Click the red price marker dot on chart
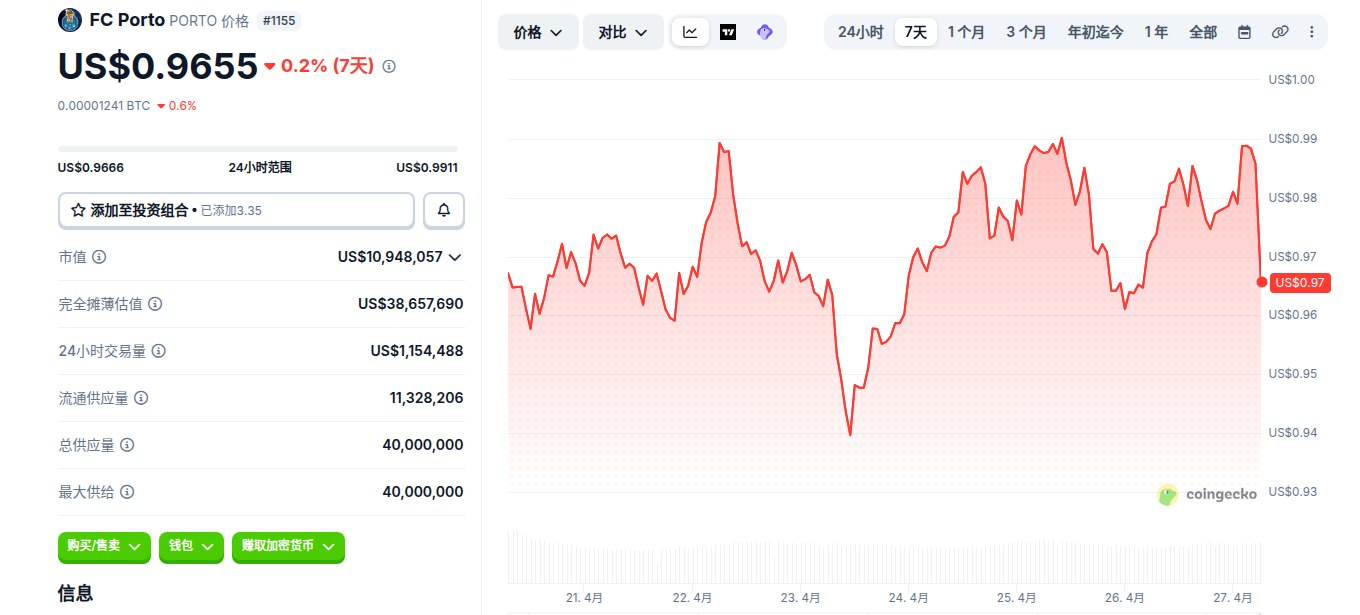 (1262, 282)
